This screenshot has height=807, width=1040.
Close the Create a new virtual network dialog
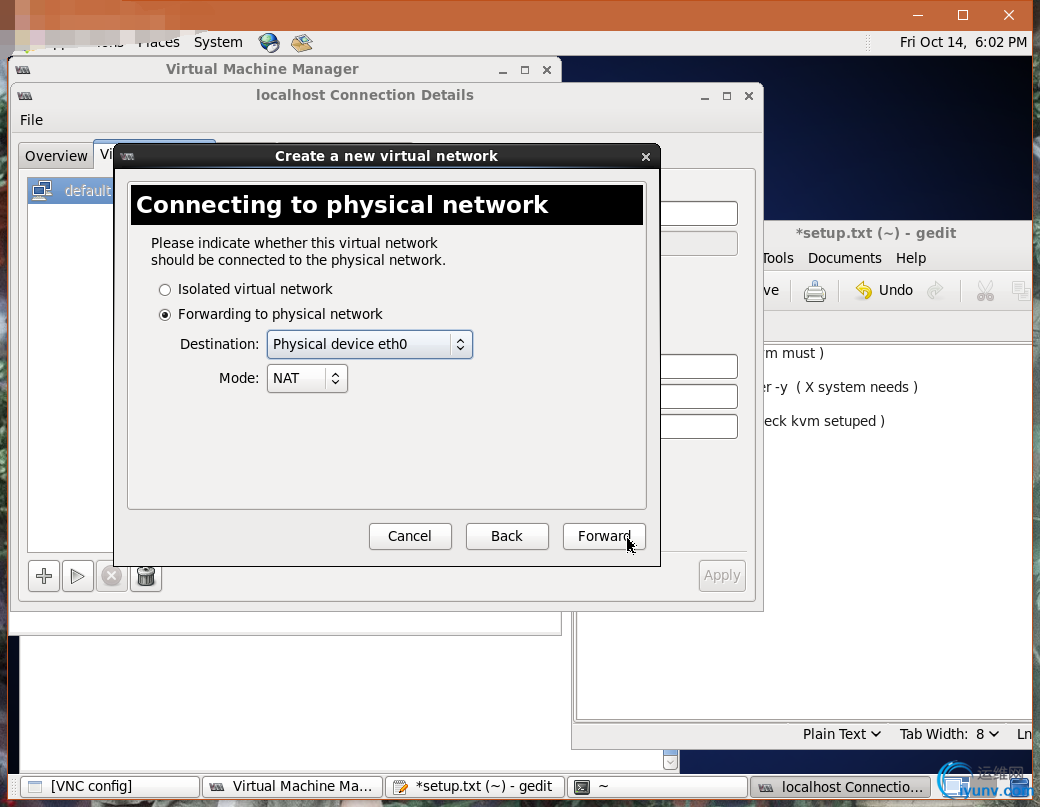[646, 156]
